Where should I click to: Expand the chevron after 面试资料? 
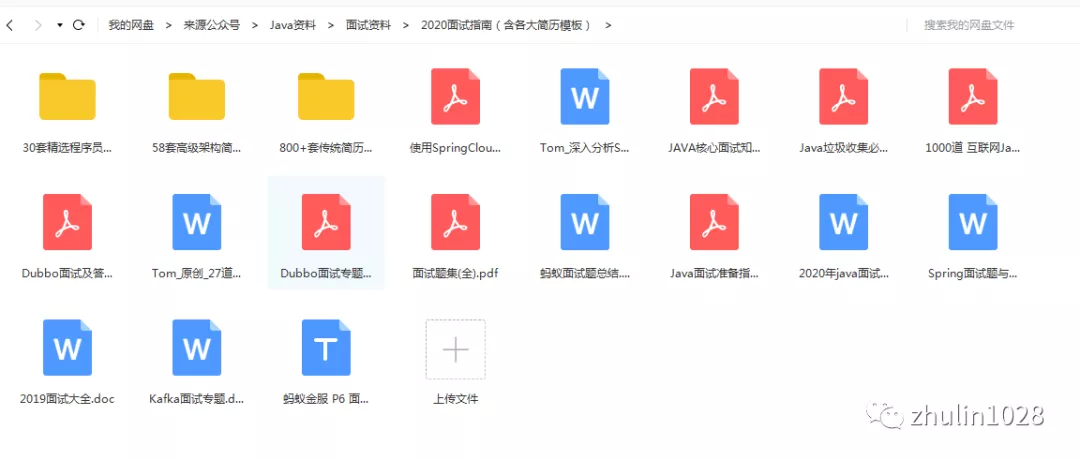tap(406, 25)
